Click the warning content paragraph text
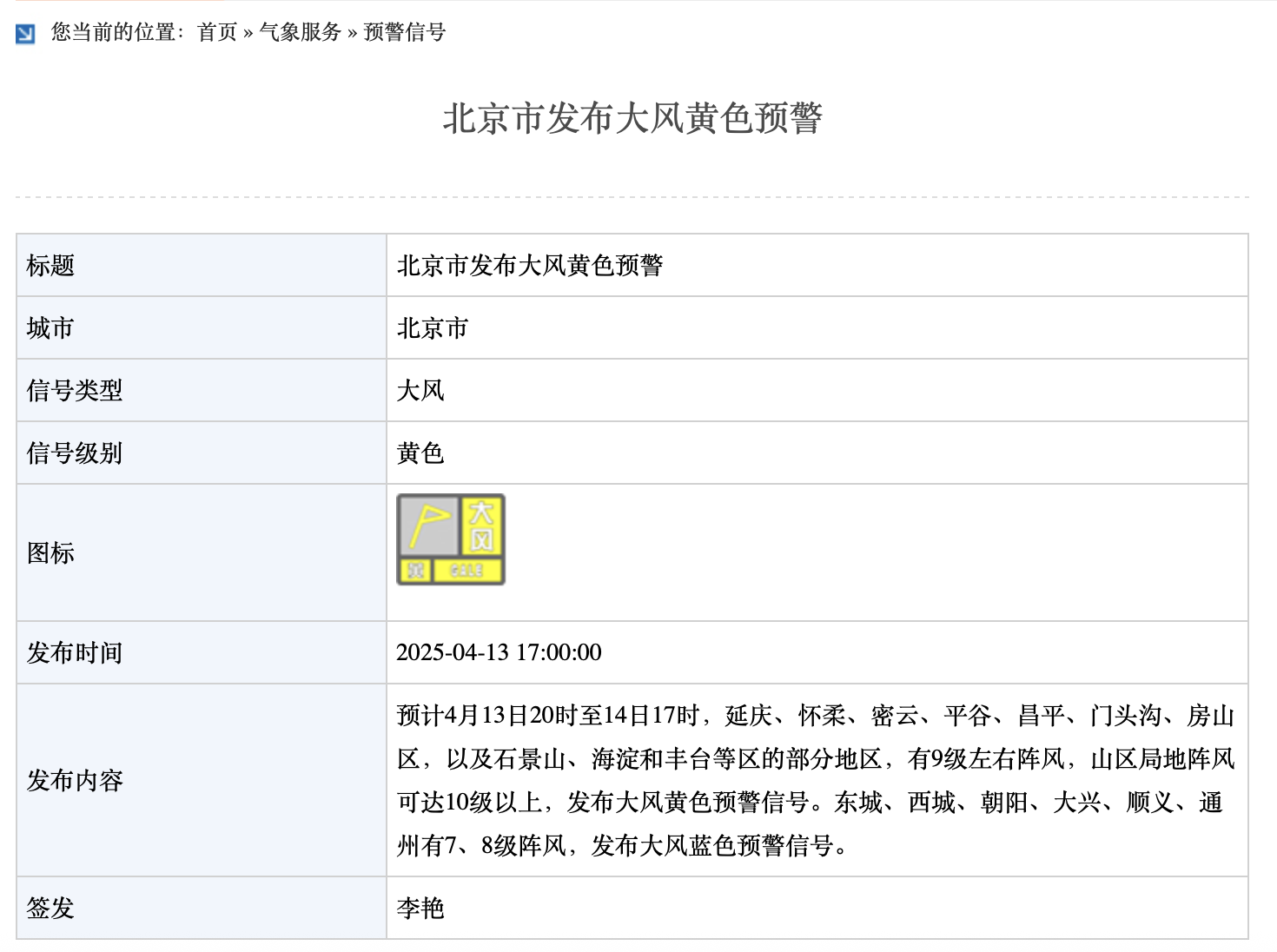 click(x=815, y=780)
